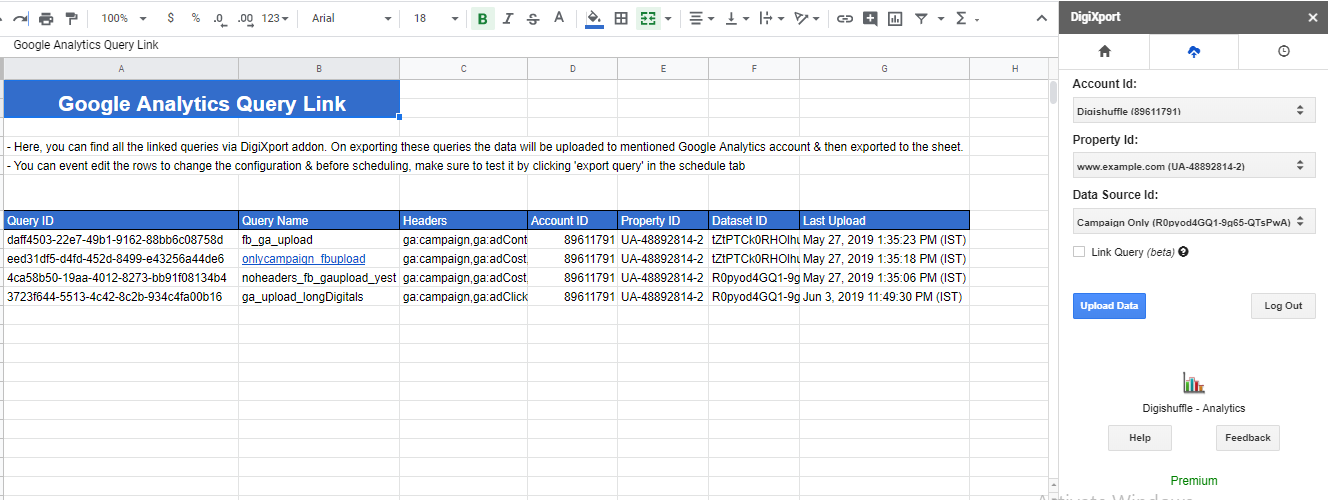1328x500 pixels.
Task: Select cell Jun 3, 2019 11:49:30 PM
Action: click(x=884, y=297)
